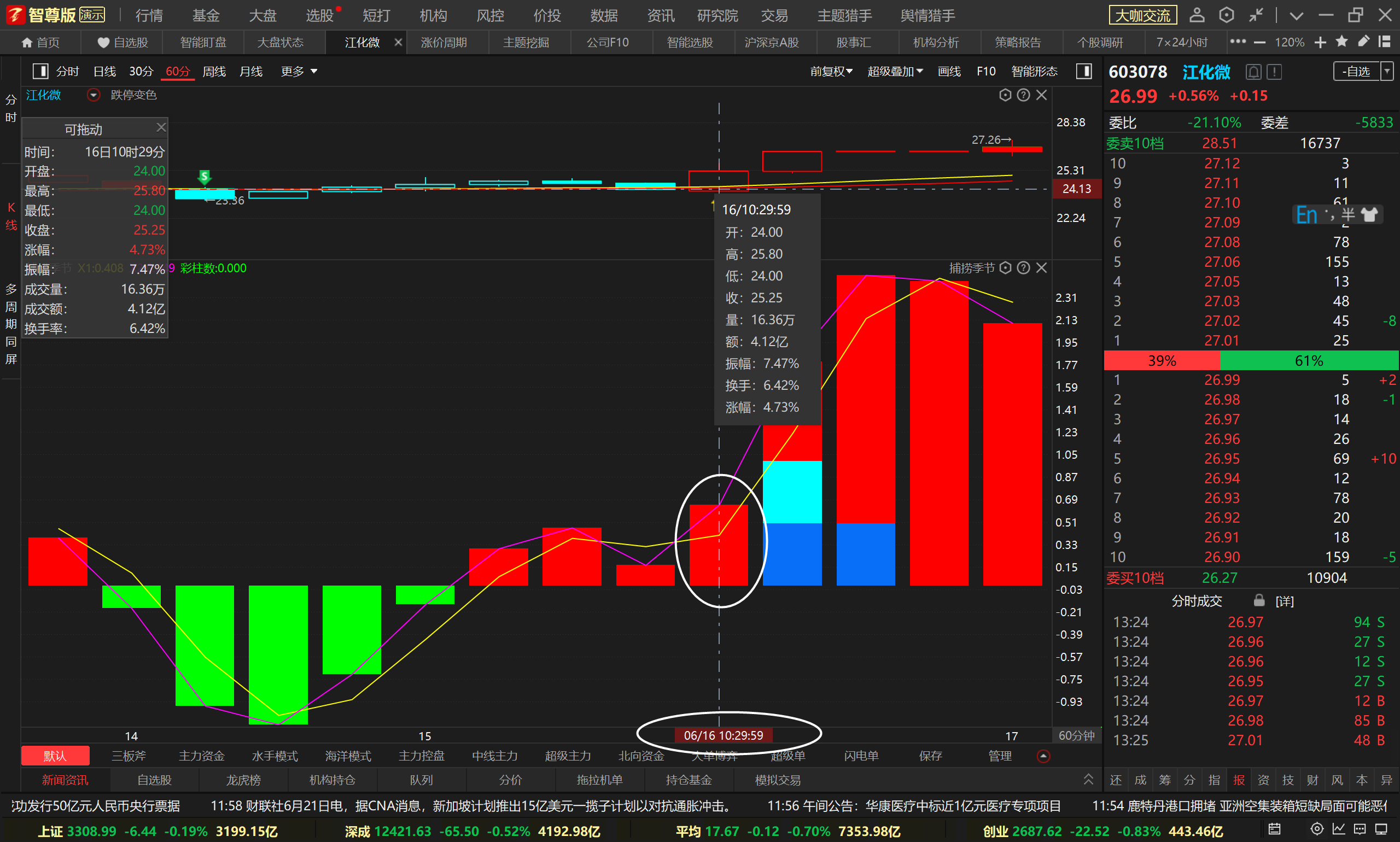The image size is (1400, 842).
Task: Select the 主力资金 indicator template
Action: click(201, 756)
